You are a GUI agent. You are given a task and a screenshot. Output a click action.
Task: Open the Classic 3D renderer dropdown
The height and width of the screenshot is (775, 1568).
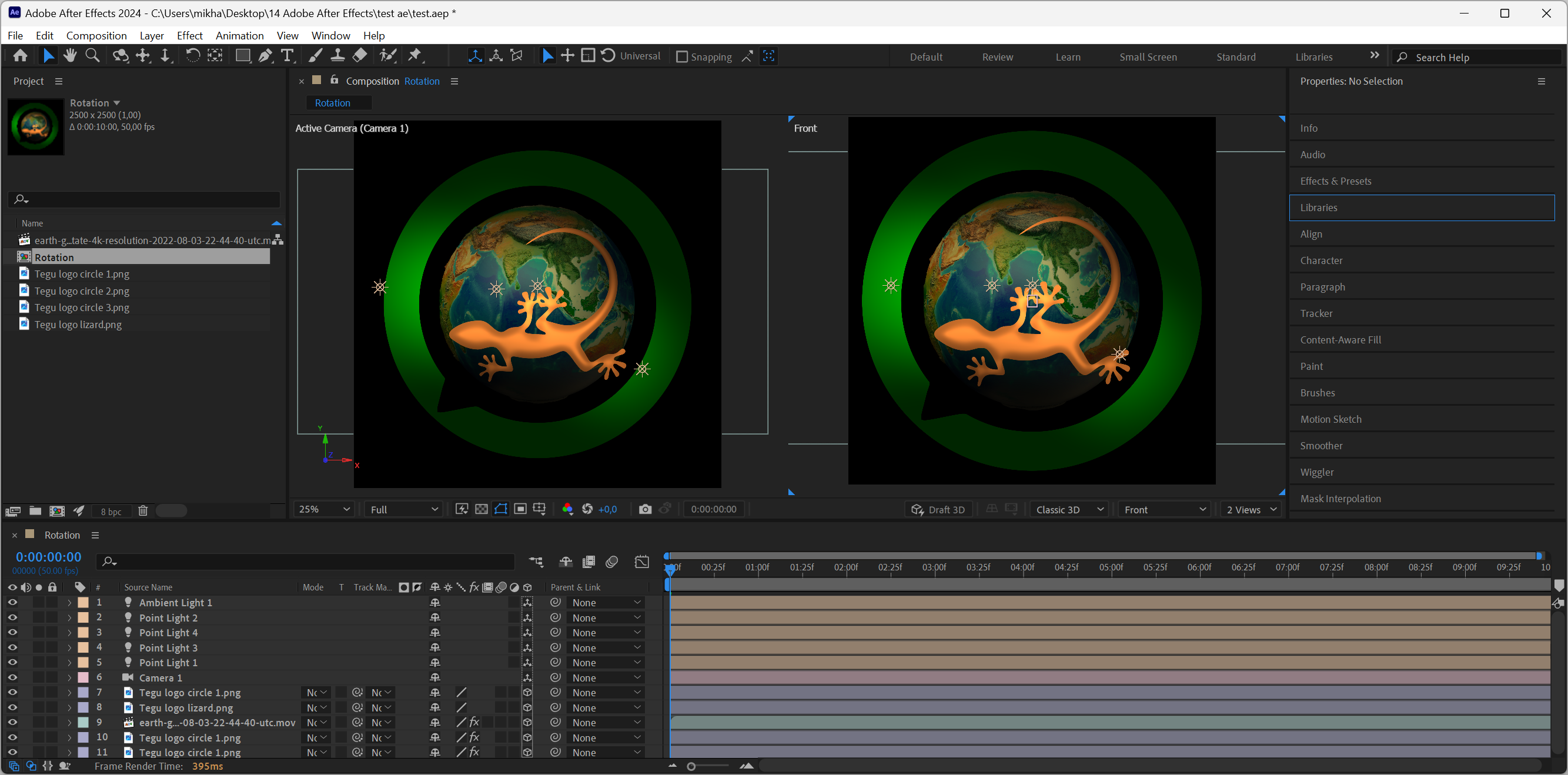tap(1069, 510)
